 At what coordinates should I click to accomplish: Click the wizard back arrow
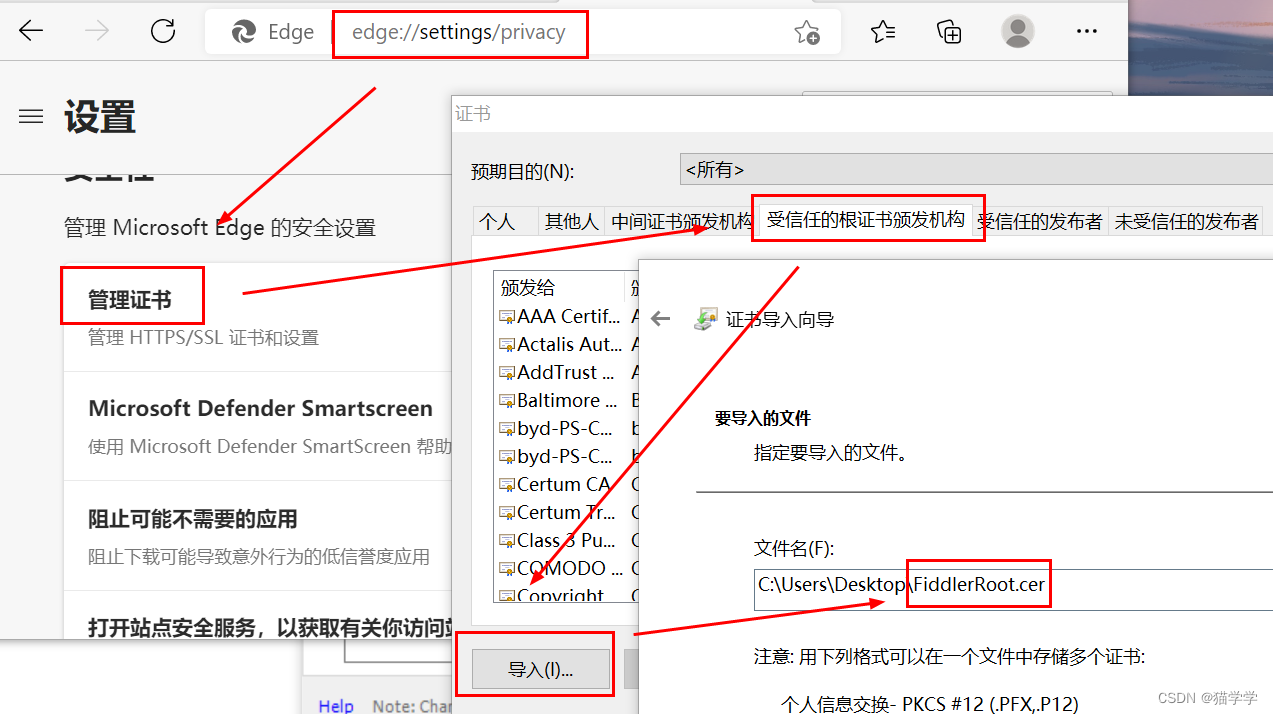pyautogui.click(x=660, y=319)
